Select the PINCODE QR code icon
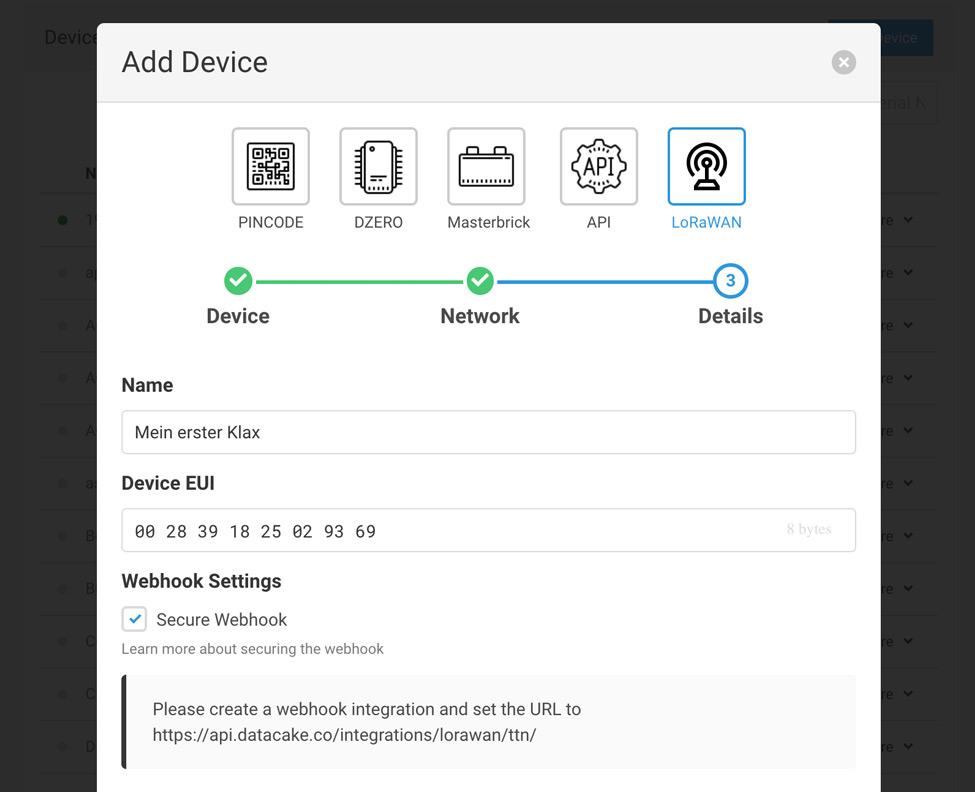The width and height of the screenshot is (975, 792). click(x=270, y=166)
